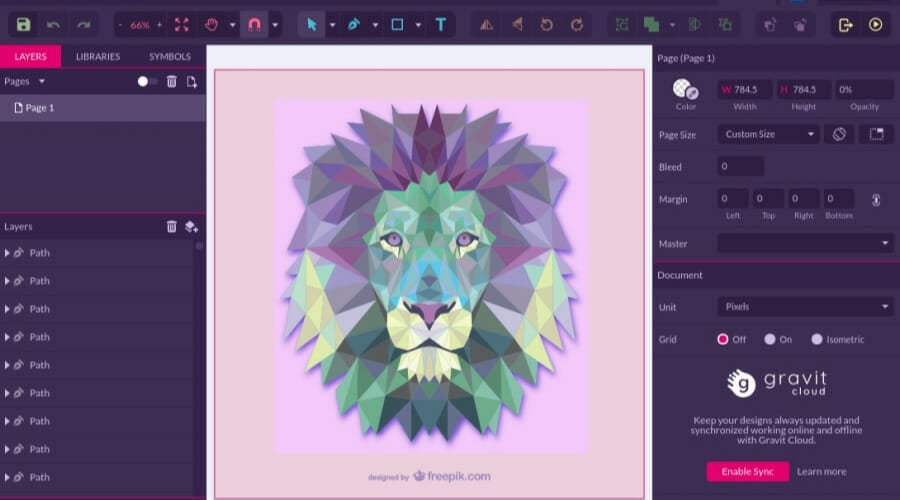Open the boolean operations dropdown arrow
This screenshot has width=900, height=500.
(673, 25)
